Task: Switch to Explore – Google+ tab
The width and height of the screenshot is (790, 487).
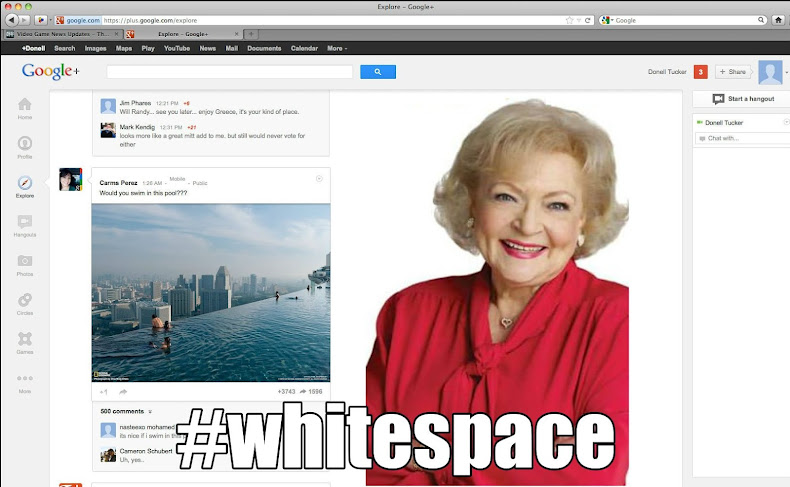Action: 183,34
